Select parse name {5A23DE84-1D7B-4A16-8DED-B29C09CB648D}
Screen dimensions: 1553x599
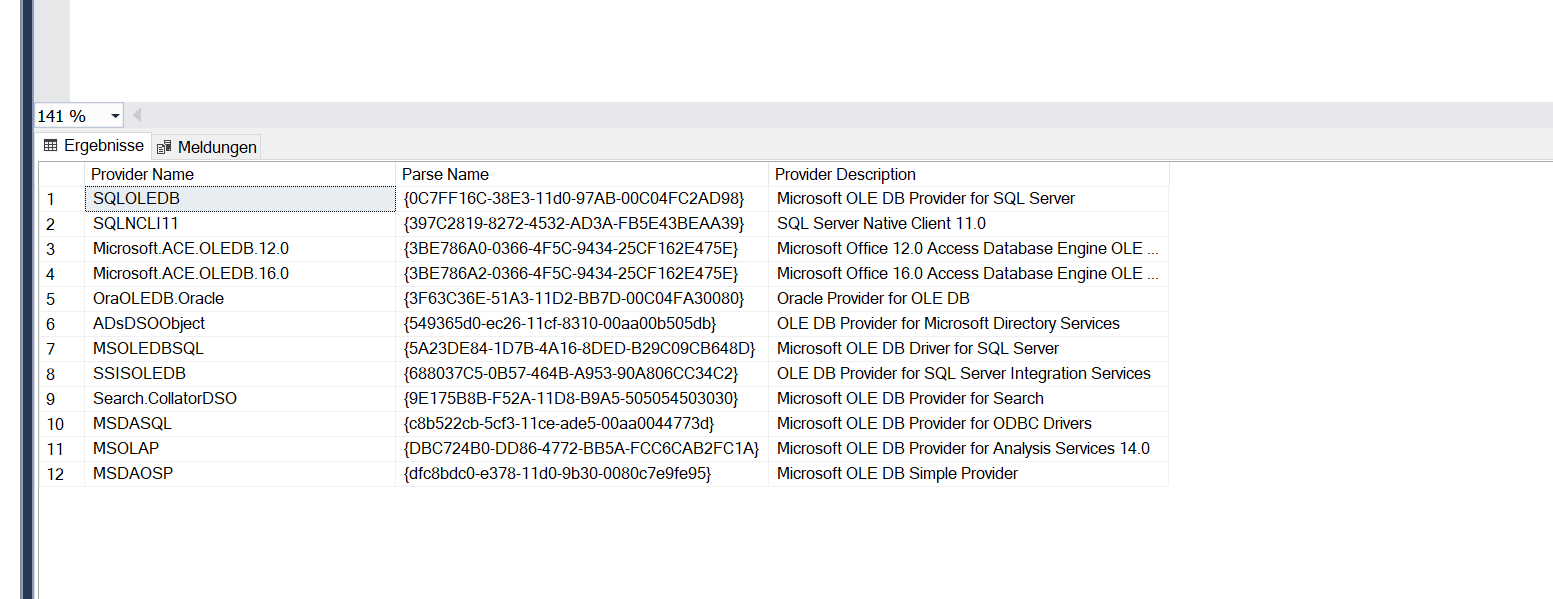tap(582, 349)
